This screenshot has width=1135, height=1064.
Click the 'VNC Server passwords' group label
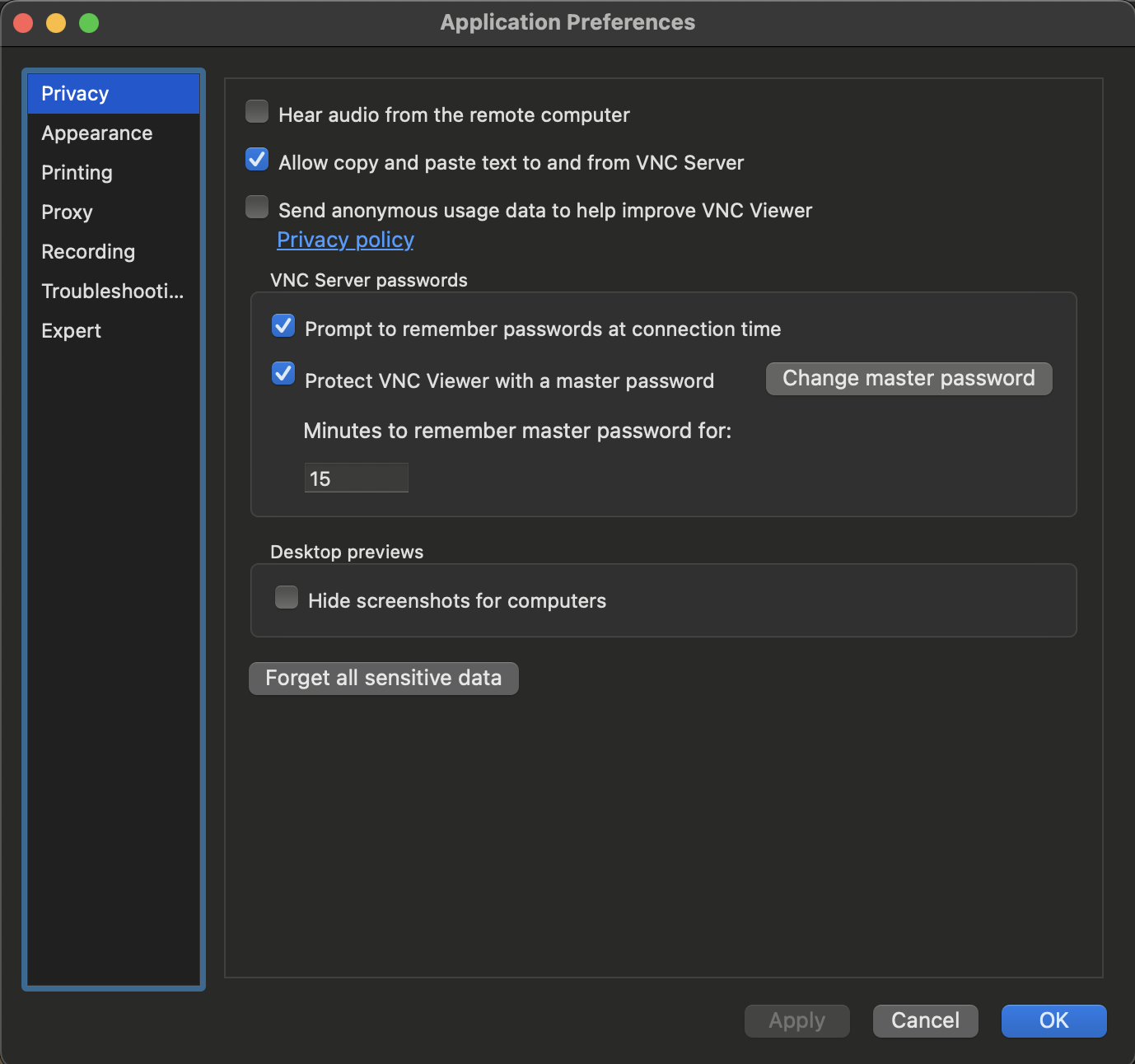click(x=369, y=280)
